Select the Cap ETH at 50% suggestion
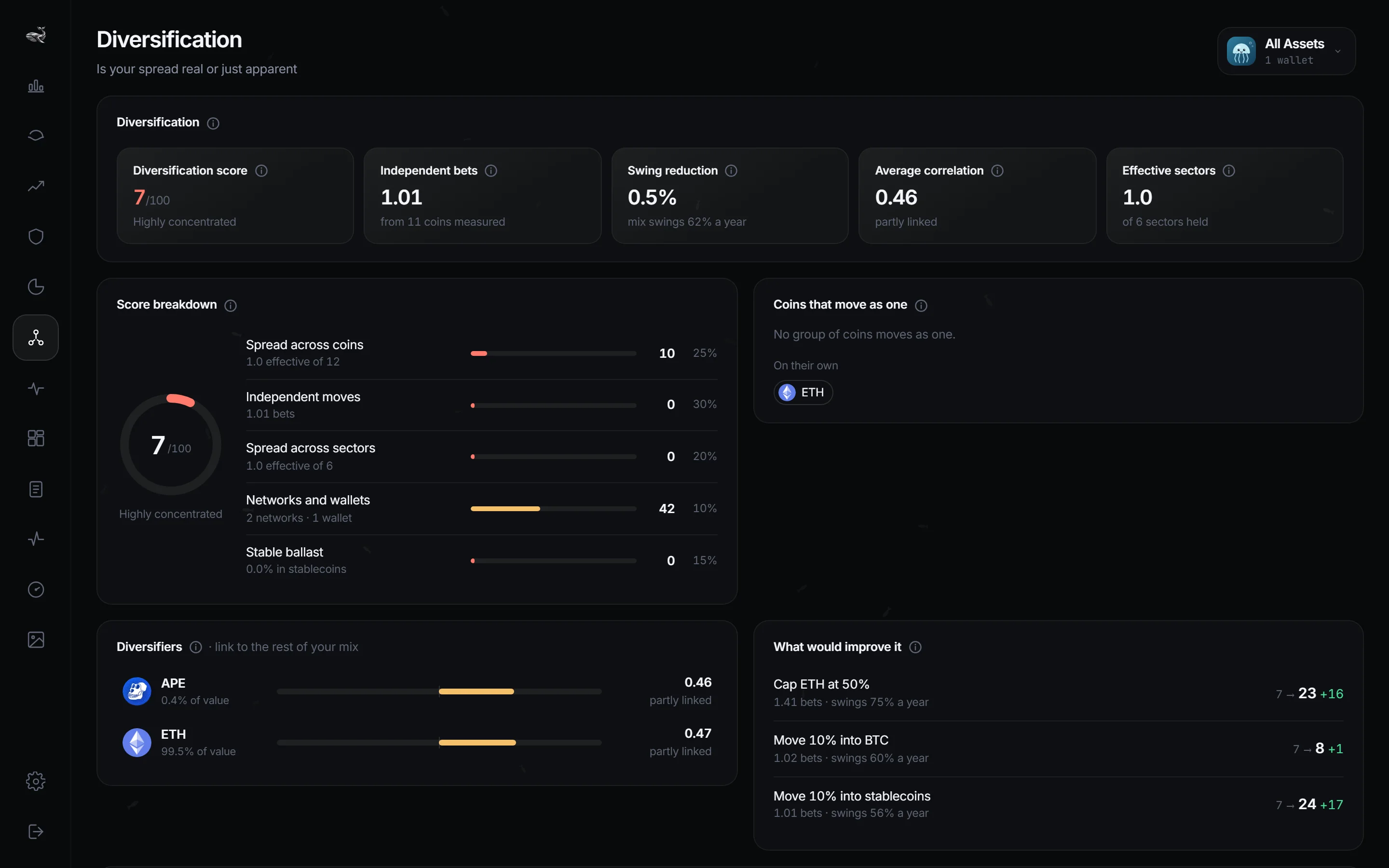The height and width of the screenshot is (868, 1389). click(x=1058, y=693)
